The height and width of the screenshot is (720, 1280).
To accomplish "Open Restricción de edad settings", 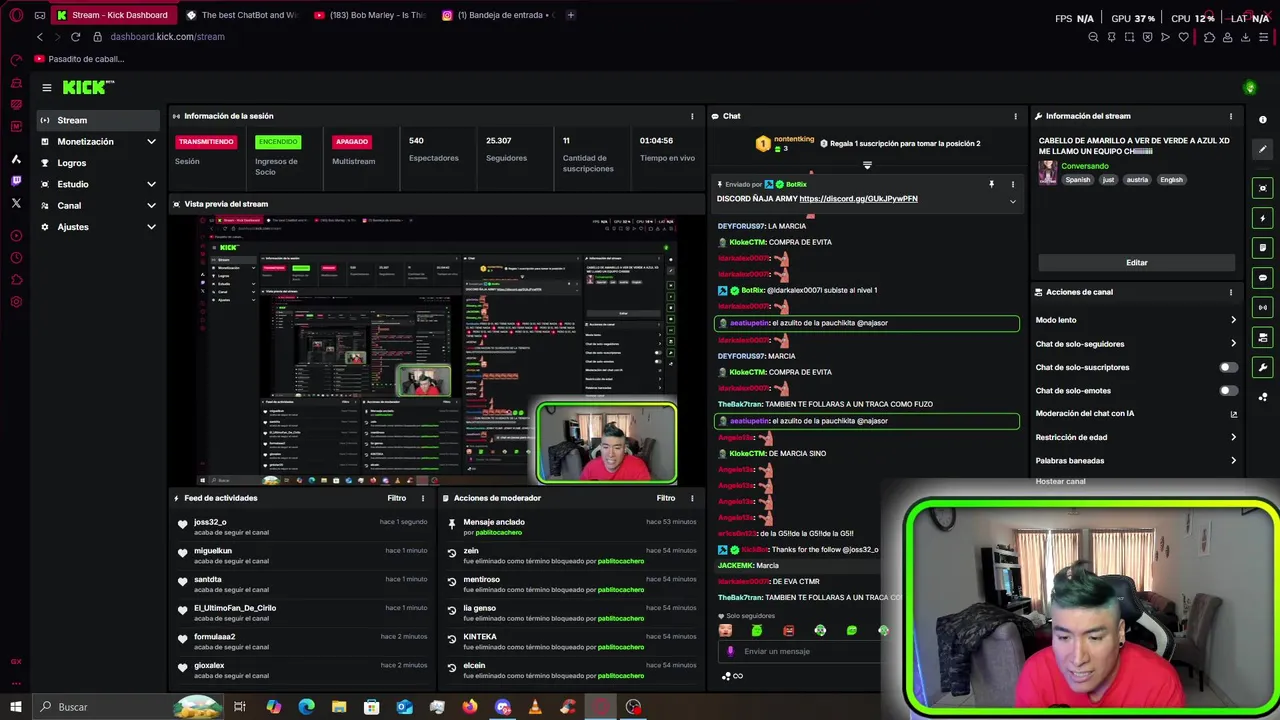I will pyautogui.click(x=1136, y=437).
